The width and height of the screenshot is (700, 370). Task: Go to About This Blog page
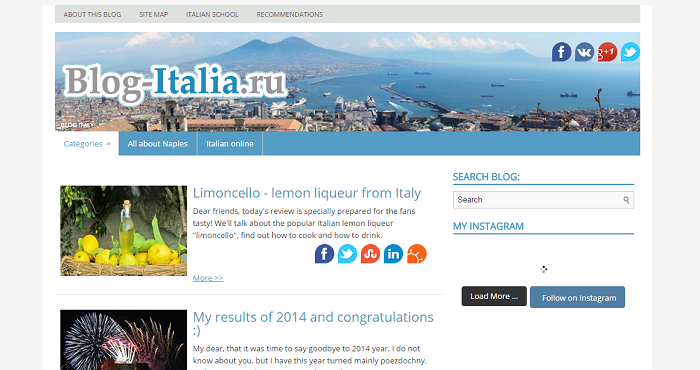pyautogui.click(x=92, y=14)
